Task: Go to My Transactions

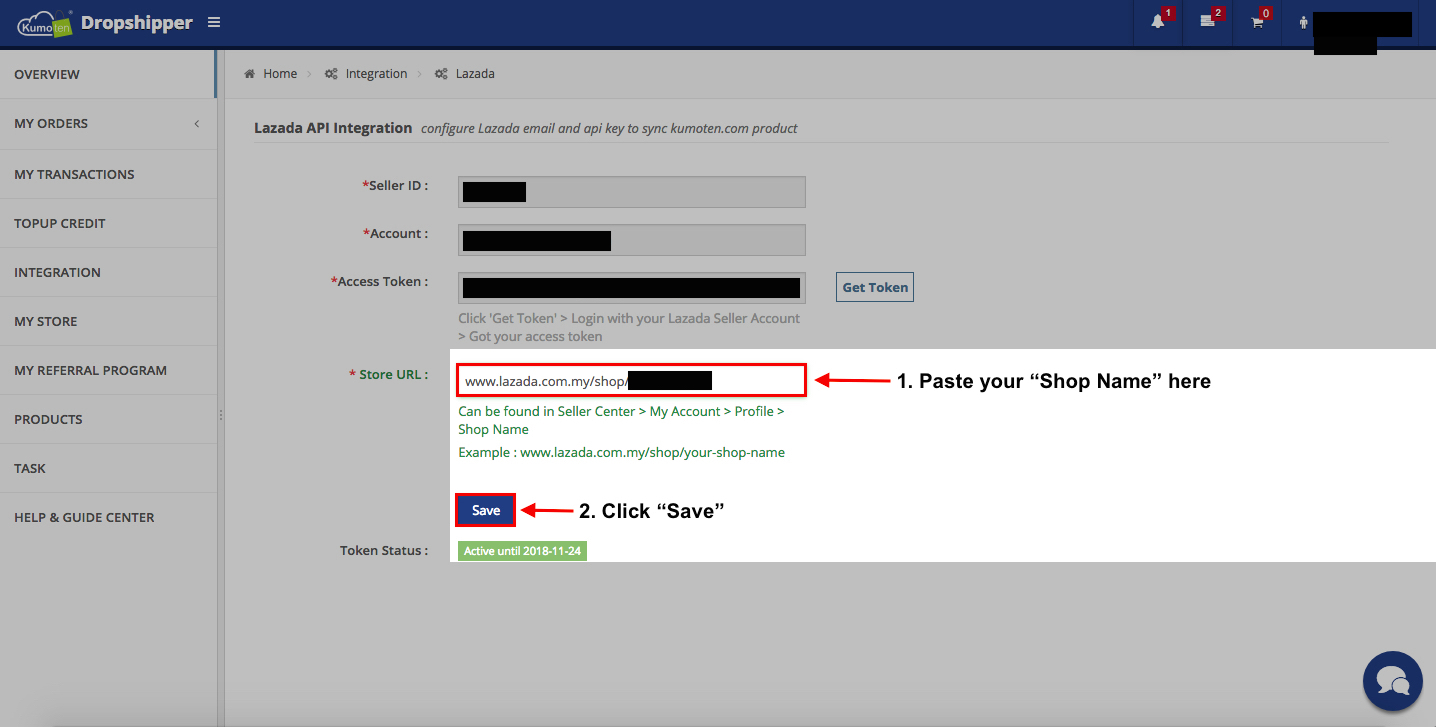Action: 108,174
